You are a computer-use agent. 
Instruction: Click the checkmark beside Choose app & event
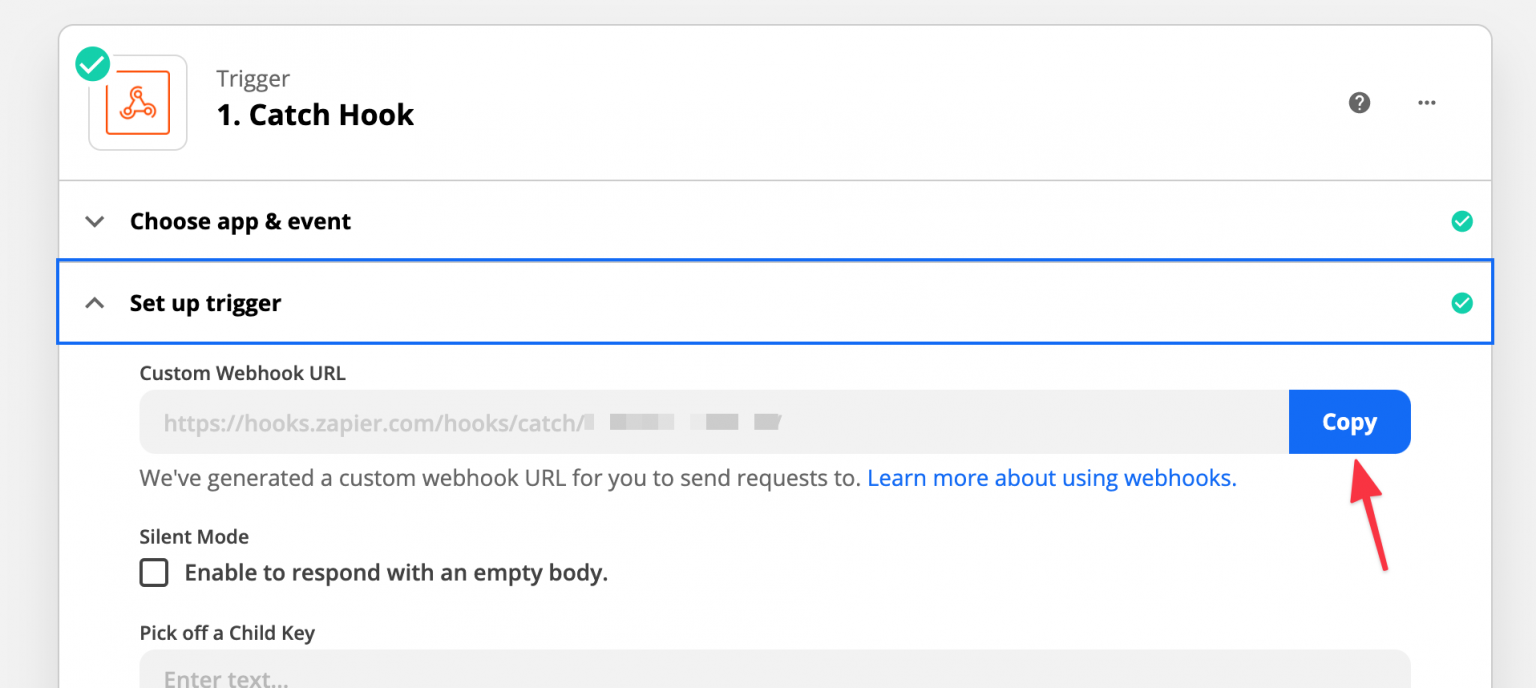1462,221
